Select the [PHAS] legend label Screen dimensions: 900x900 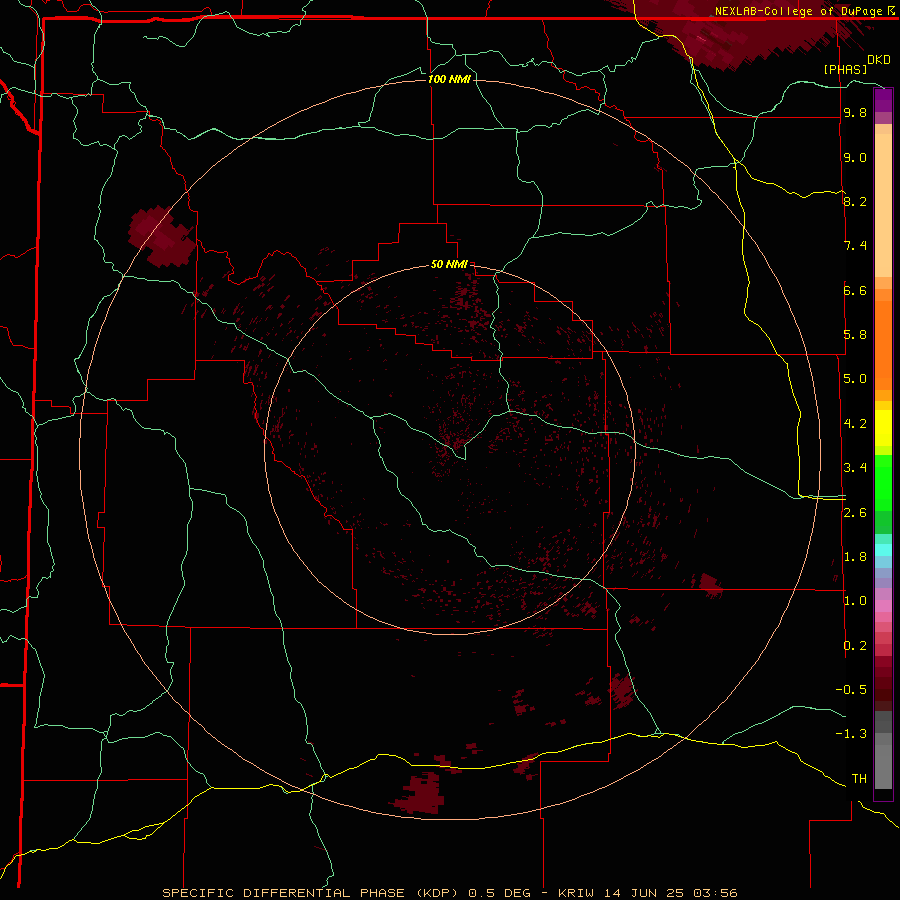[845, 69]
